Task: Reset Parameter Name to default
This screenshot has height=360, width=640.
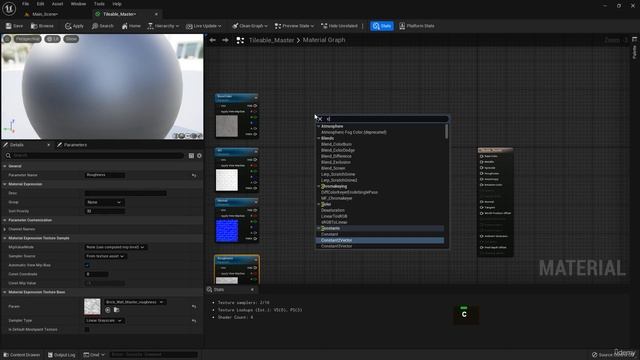Action: tap(194, 176)
